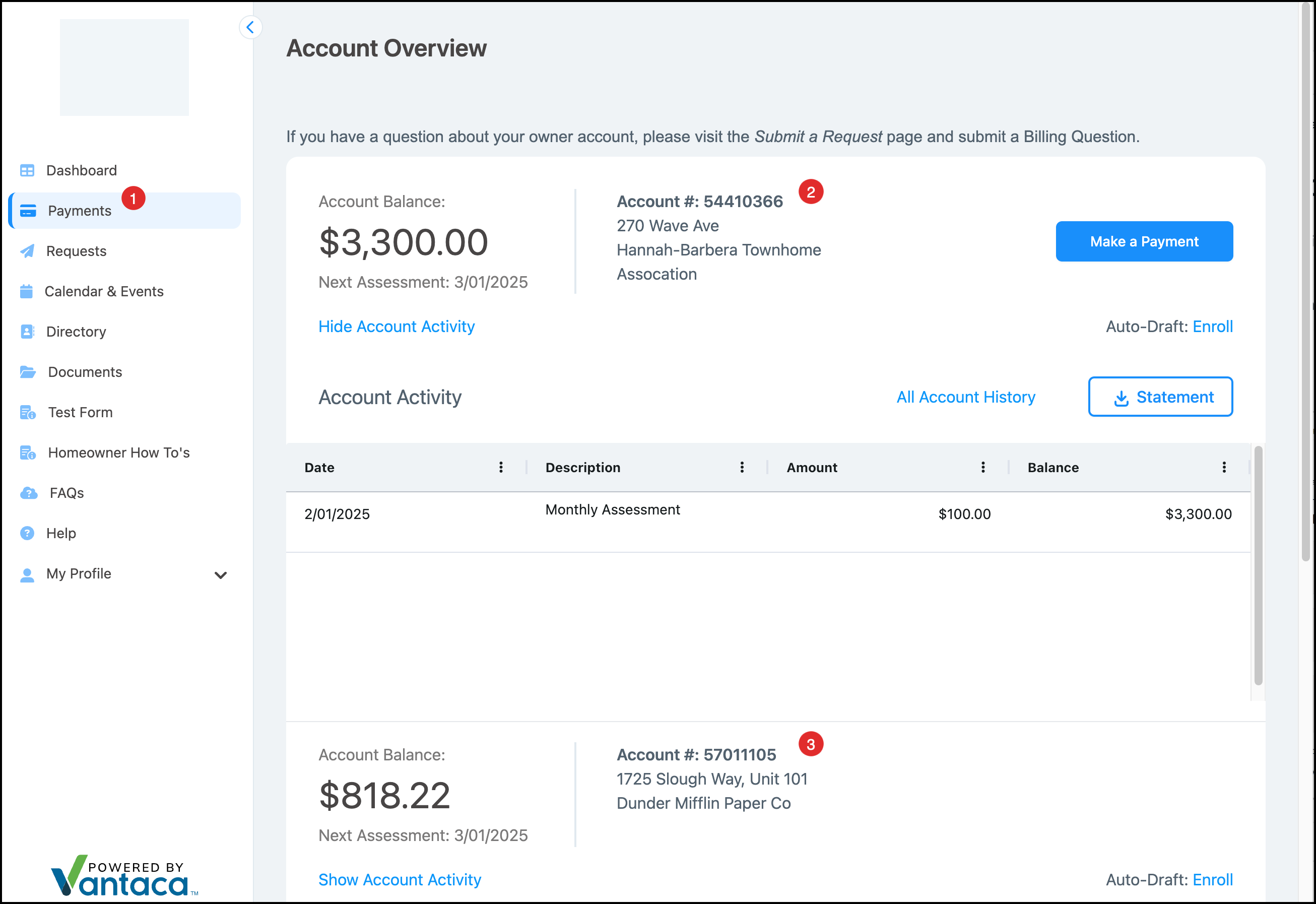Viewport: 1316px width, 904px height.
Task: Click the Requests paper plane icon
Action: click(x=27, y=251)
